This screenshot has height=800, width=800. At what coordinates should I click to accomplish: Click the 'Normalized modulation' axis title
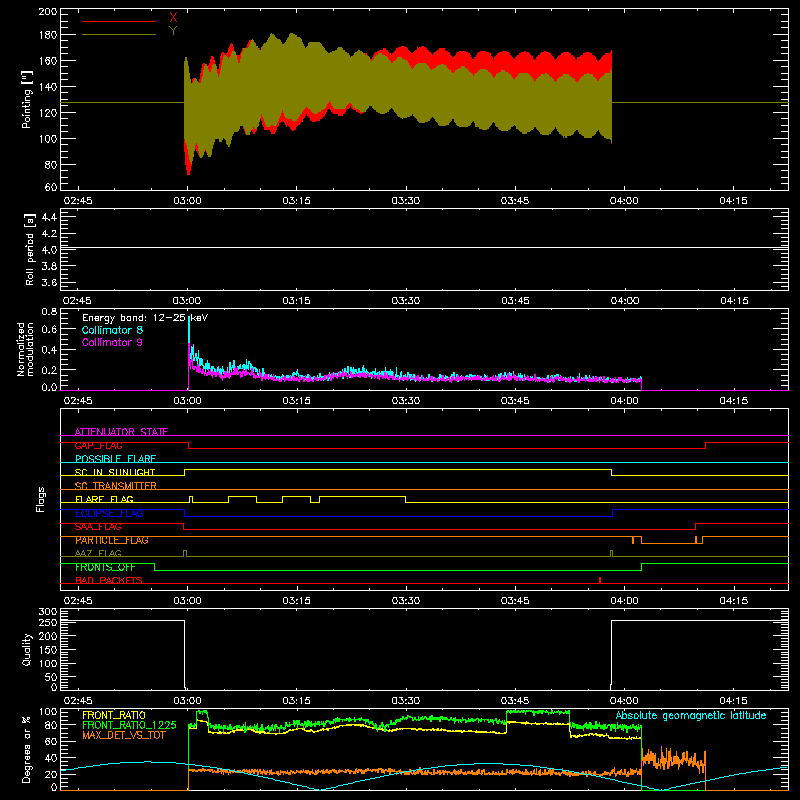[x=26, y=349]
